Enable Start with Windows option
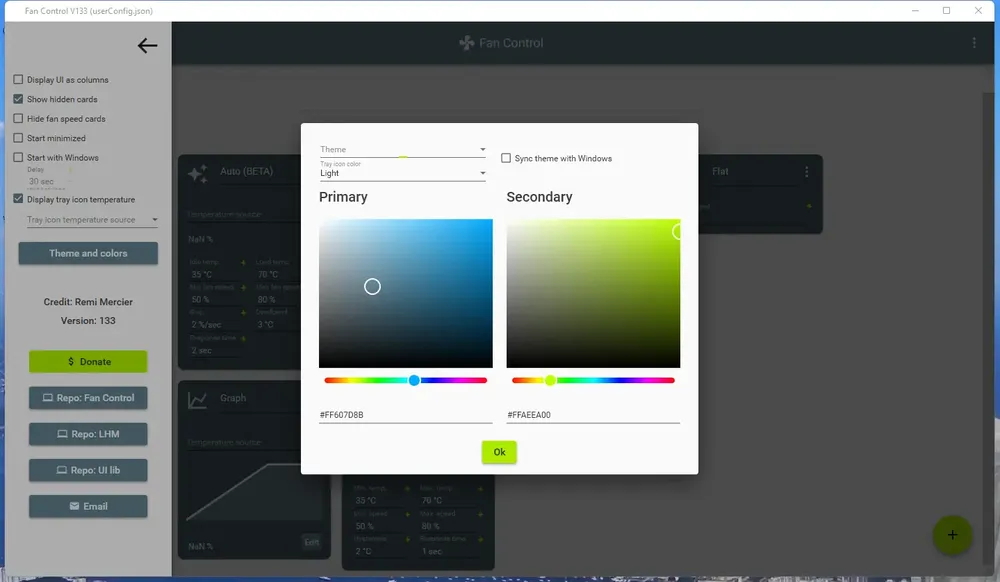This screenshot has width=1000, height=582. click(18, 157)
